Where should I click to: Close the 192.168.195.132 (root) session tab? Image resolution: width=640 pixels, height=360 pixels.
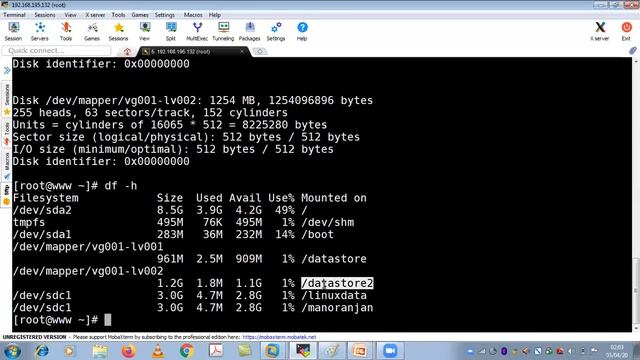[242, 51]
